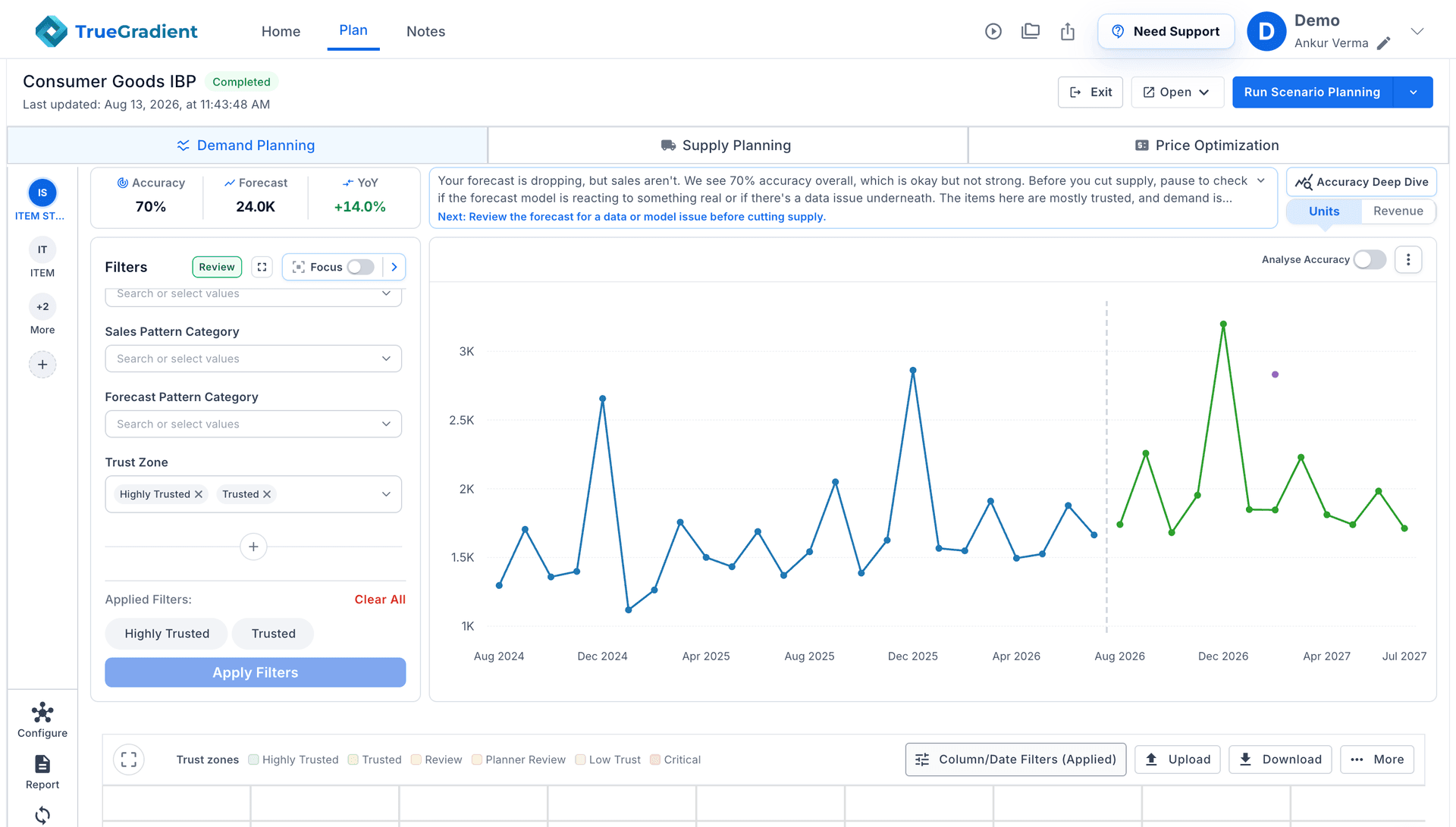Expand the insight summary text chevron
The image size is (1456, 827).
[1261, 180]
